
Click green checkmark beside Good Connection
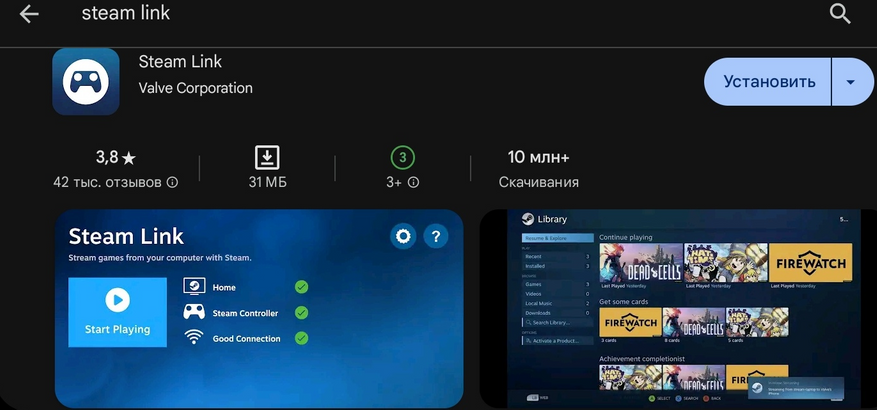[301, 338]
